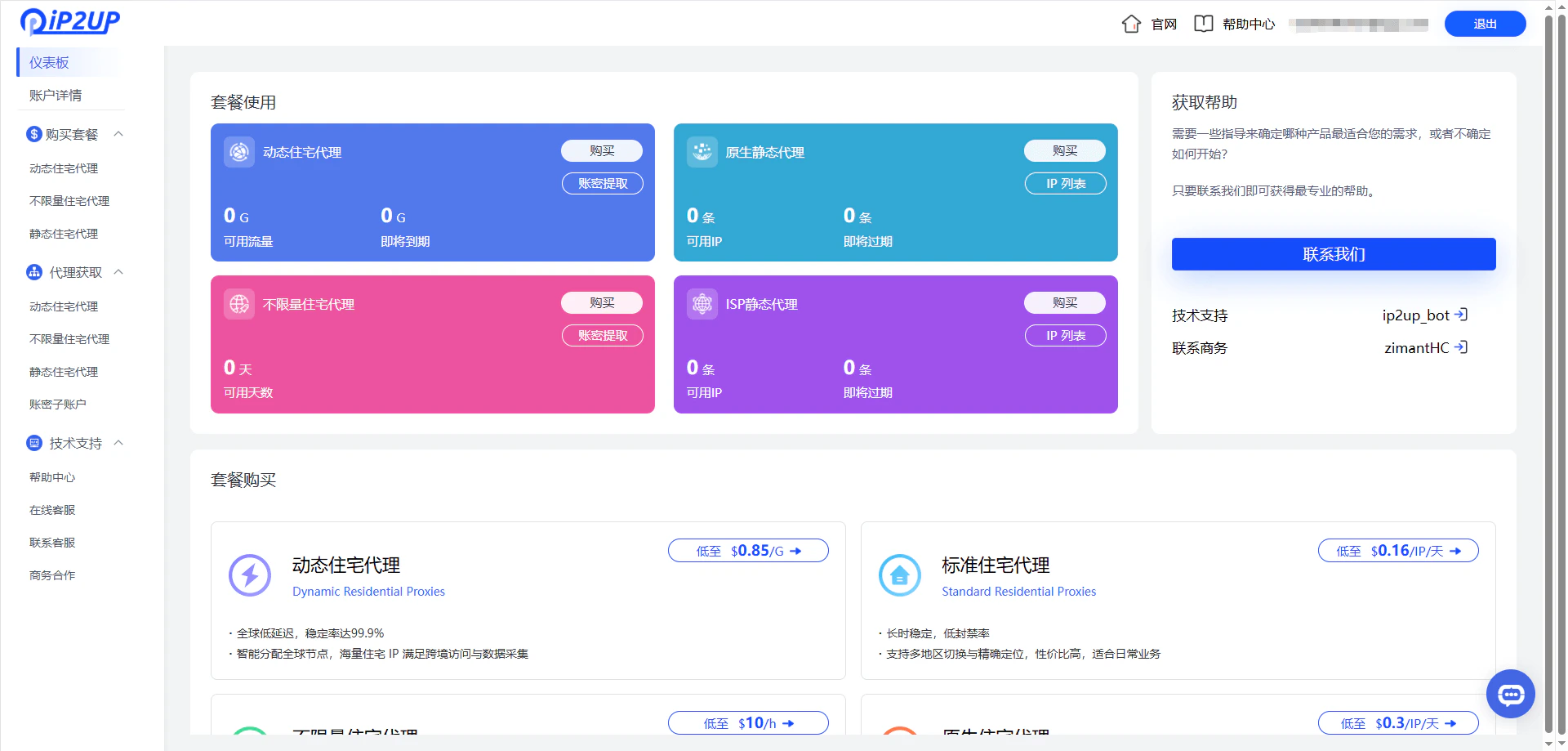Click the lightning icon on 动态住宅代理 card

pyautogui.click(x=250, y=575)
